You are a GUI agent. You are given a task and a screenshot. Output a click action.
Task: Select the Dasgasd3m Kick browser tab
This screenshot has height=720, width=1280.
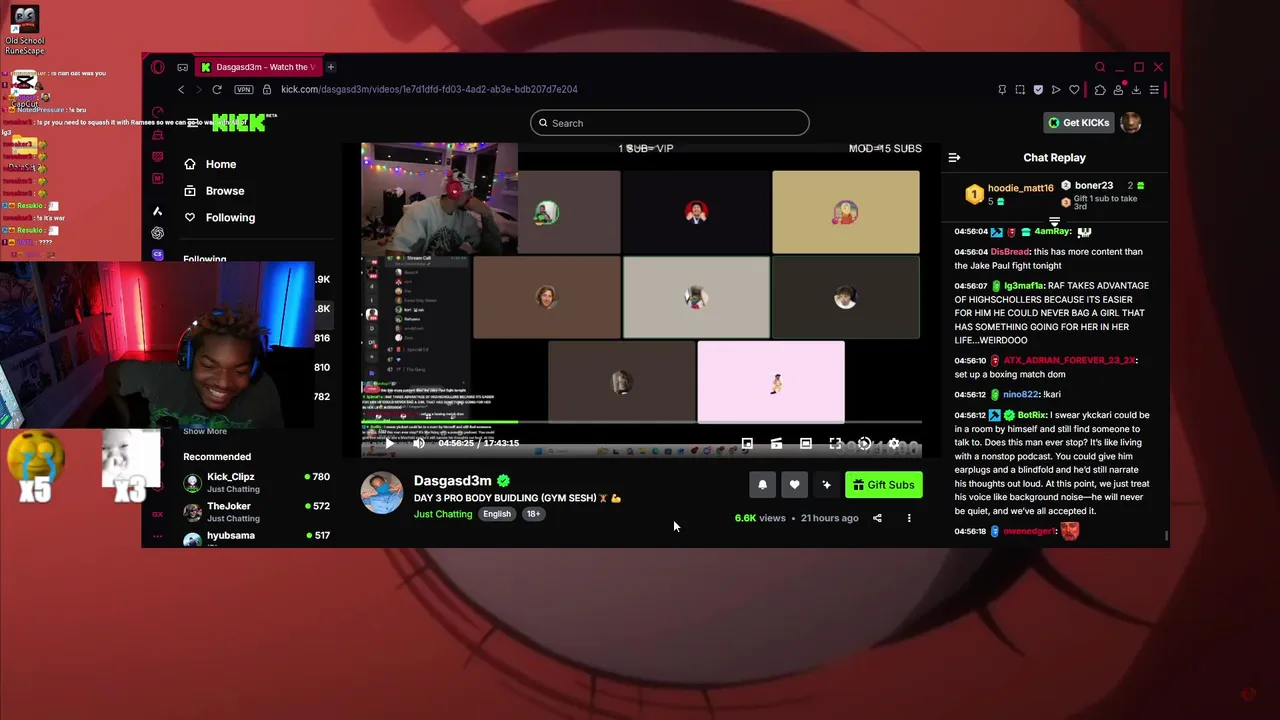pyautogui.click(x=257, y=67)
